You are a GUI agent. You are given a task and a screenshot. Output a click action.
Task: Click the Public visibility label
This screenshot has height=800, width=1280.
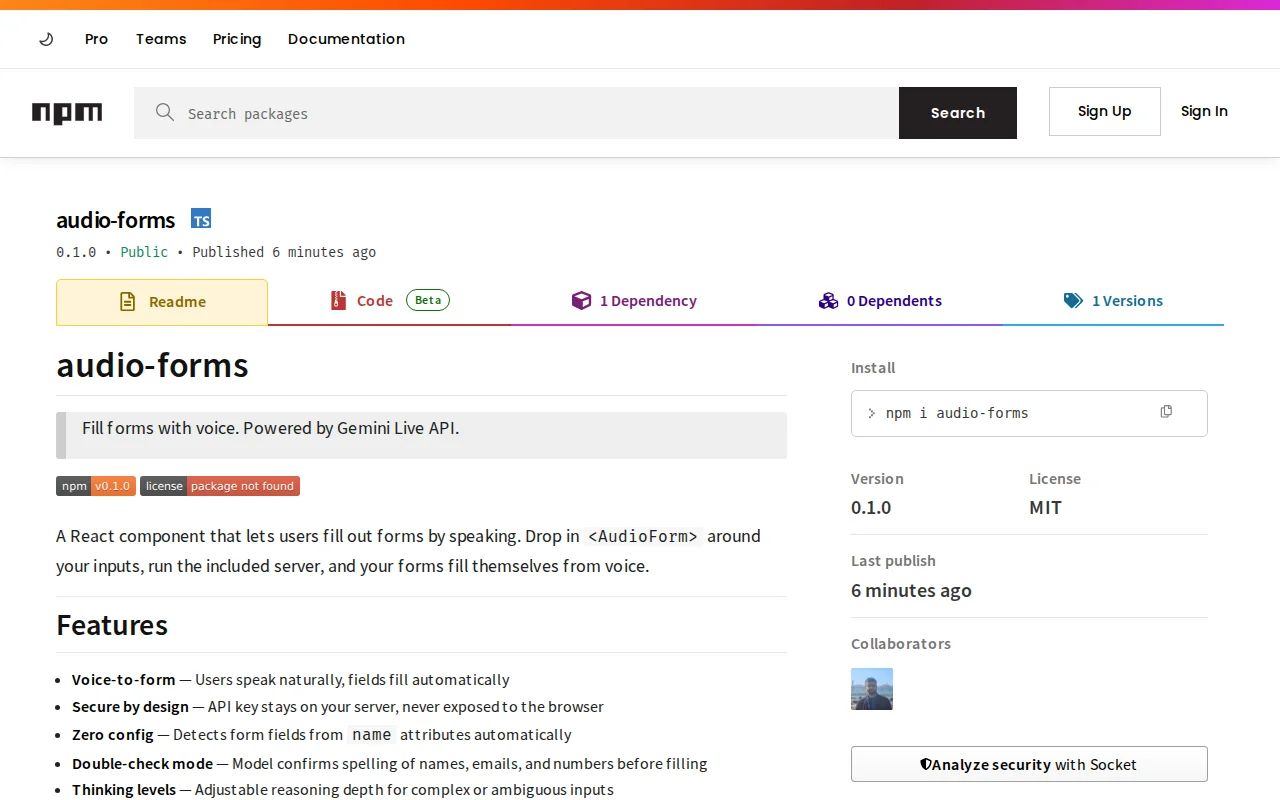point(144,252)
